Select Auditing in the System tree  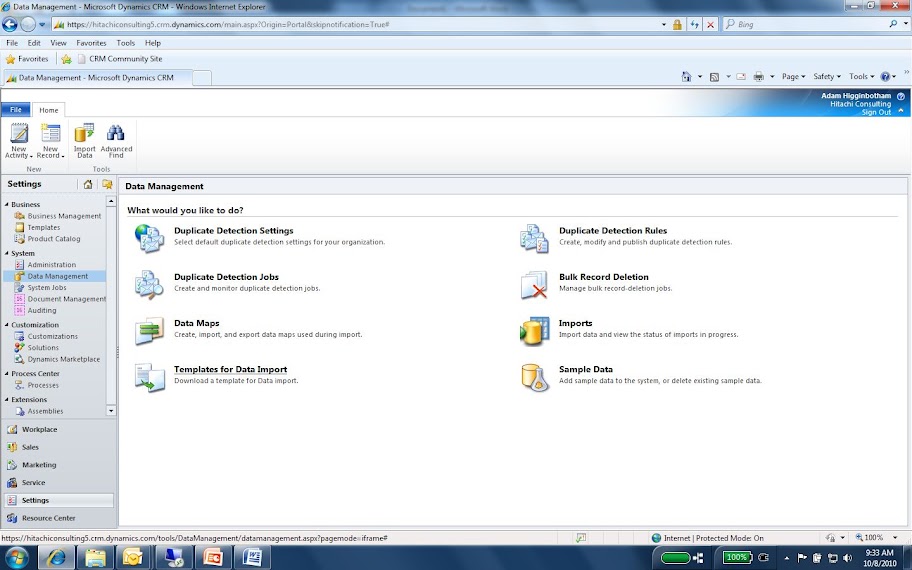pos(42,311)
